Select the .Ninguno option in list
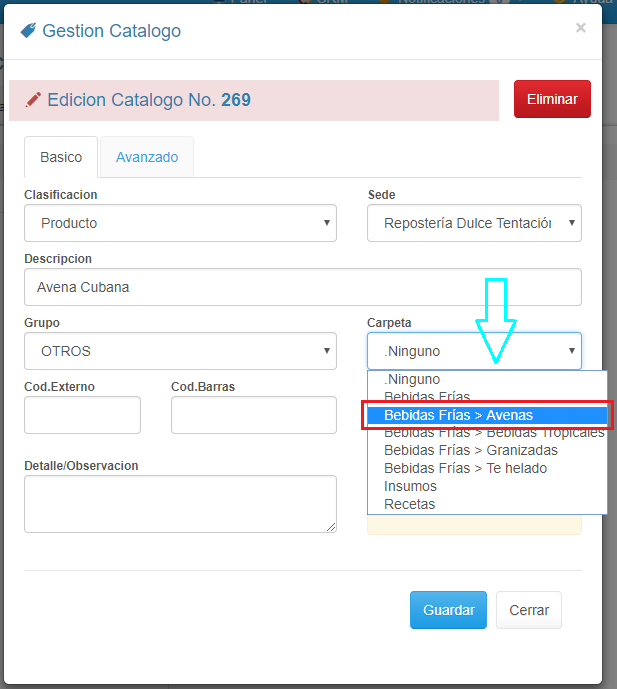Viewport: 617px width, 689px height. tap(412, 379)
